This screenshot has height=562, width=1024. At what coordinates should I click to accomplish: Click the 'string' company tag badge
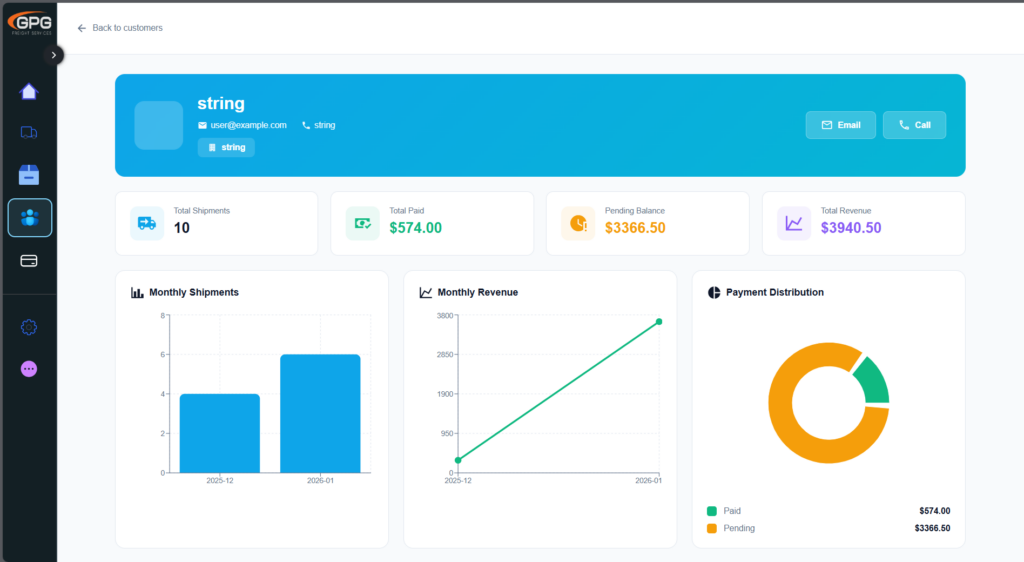pos(226,147)
